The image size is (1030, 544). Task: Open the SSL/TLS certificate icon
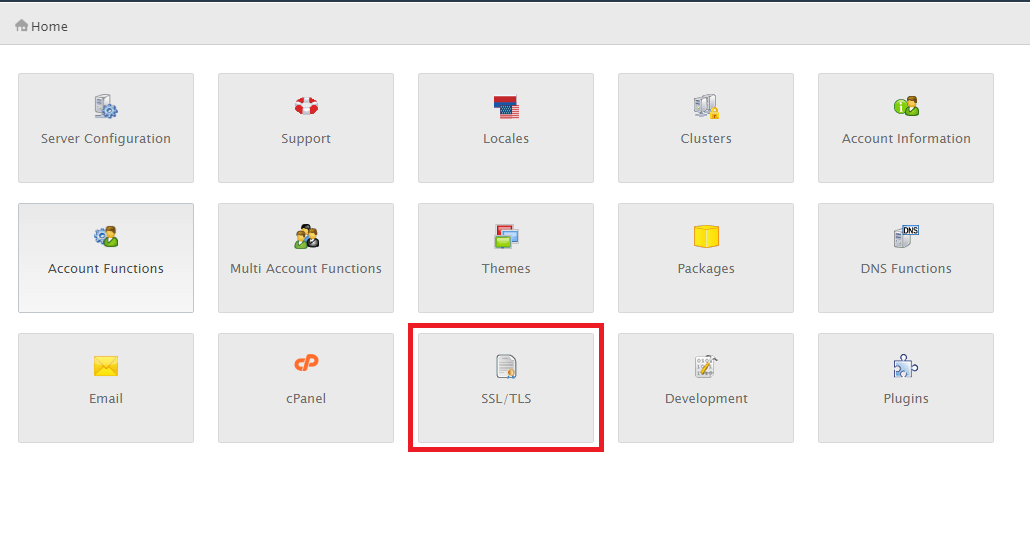(506, 366)
